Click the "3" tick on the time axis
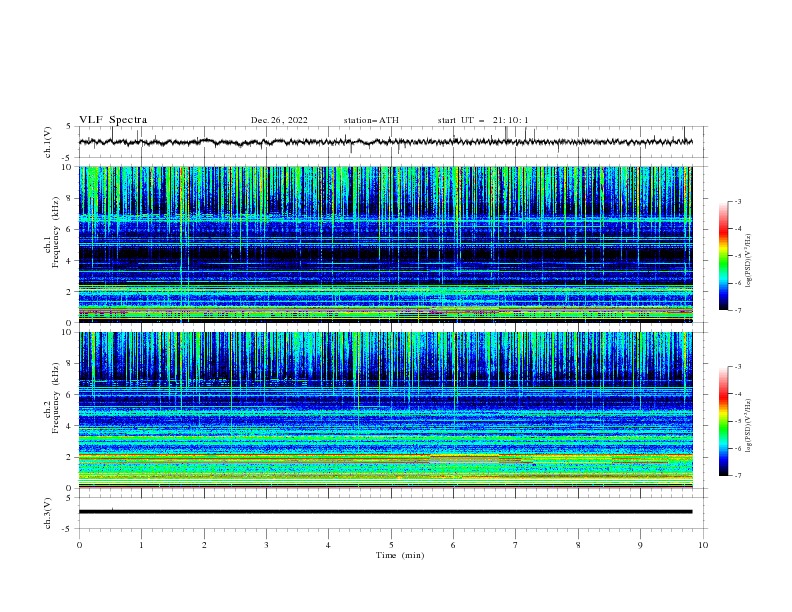 266,545
